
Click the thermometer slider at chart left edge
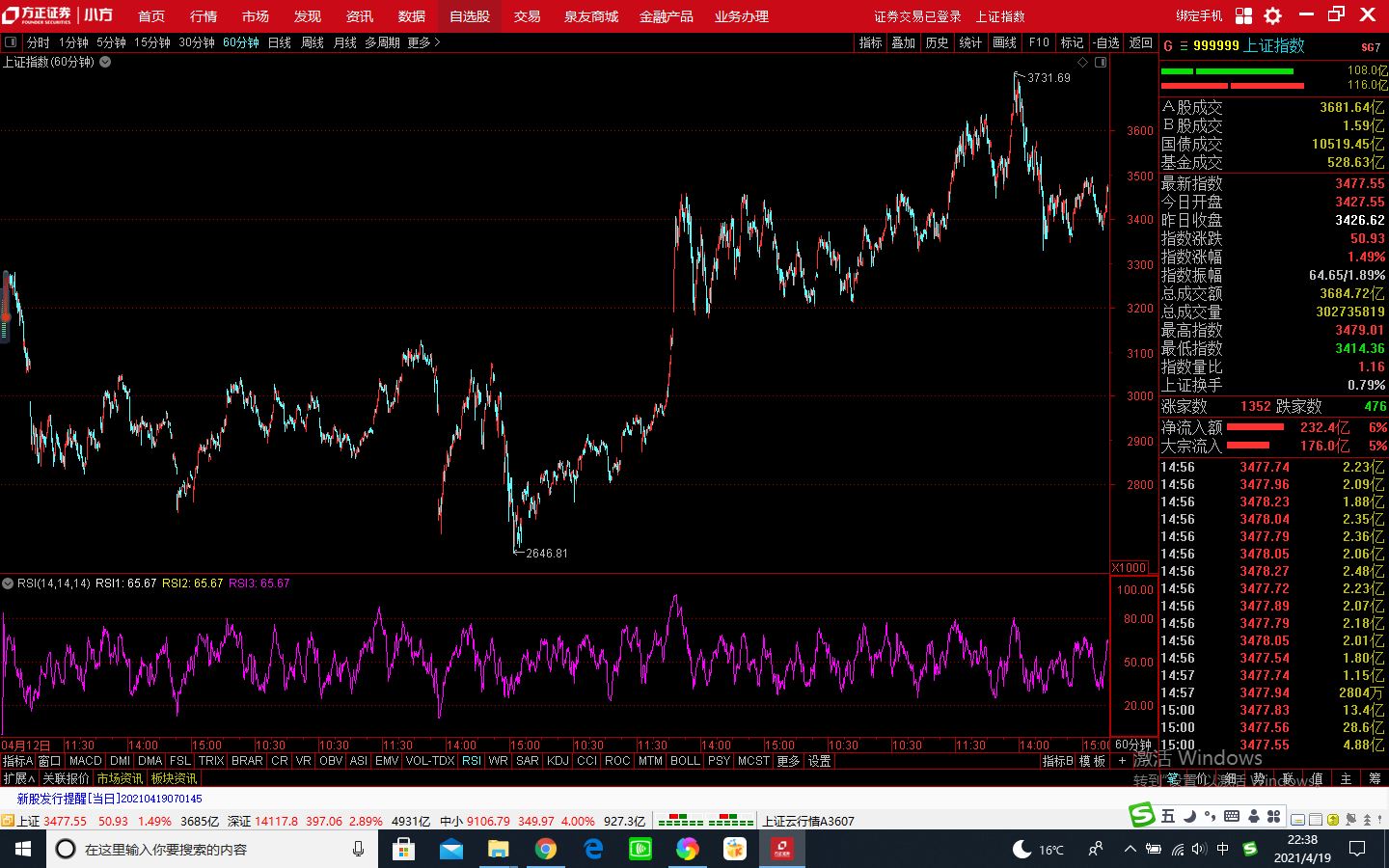point(6,307)
